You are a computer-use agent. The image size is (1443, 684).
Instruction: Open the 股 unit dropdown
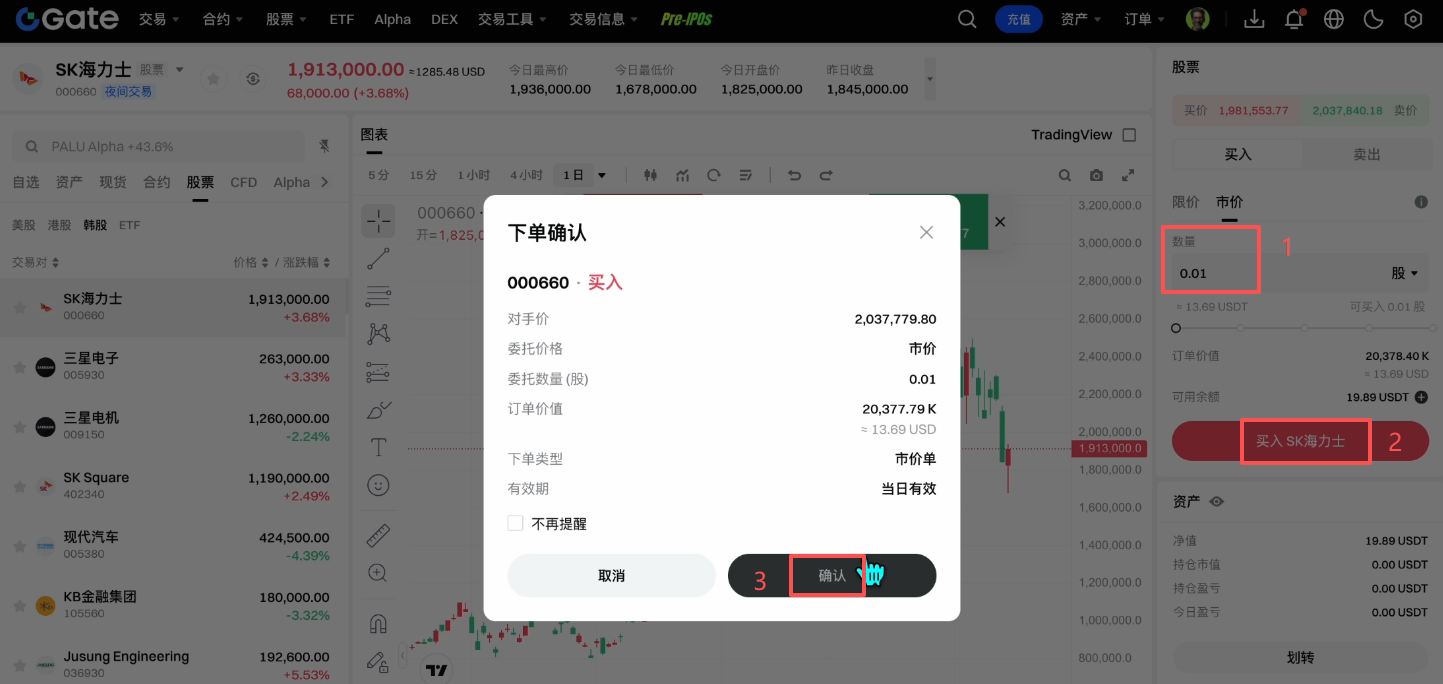pos(1405,273)
